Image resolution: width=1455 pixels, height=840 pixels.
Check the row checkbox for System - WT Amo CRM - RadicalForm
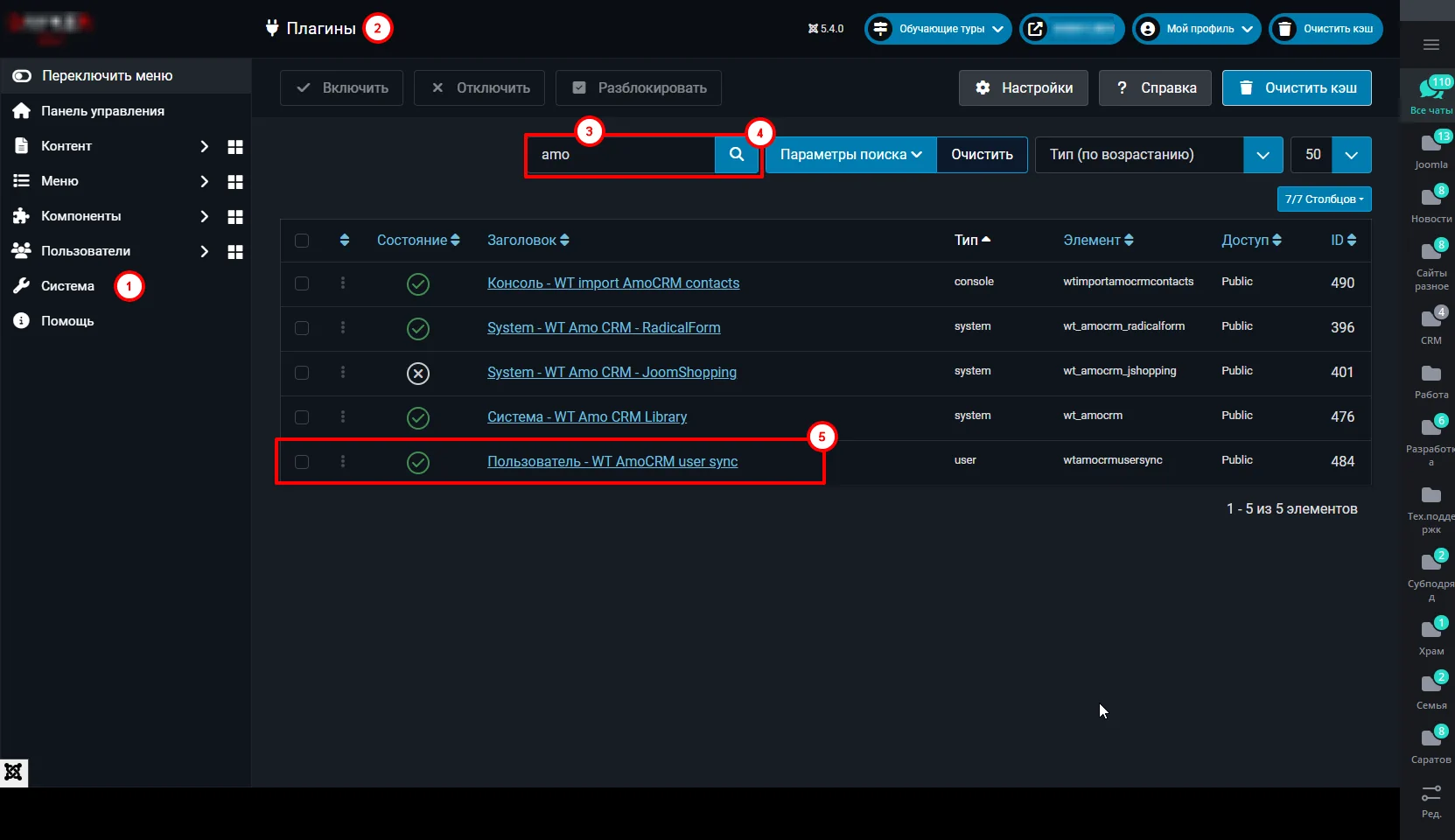[x=302, y=328]
